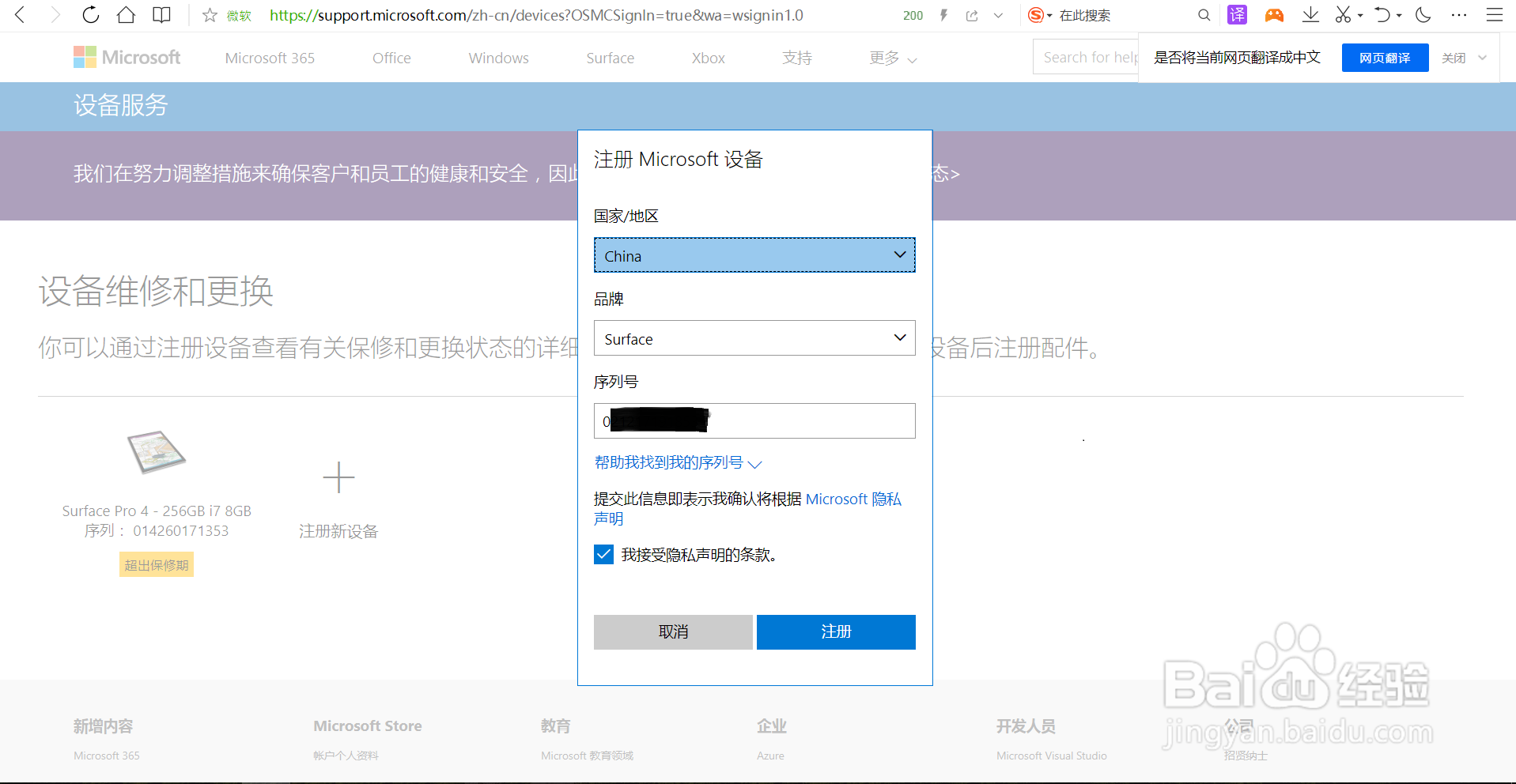The width and height of the screenshot is (1516, 784).
Task: Open the Azure footer link
Action: point(770,756)
